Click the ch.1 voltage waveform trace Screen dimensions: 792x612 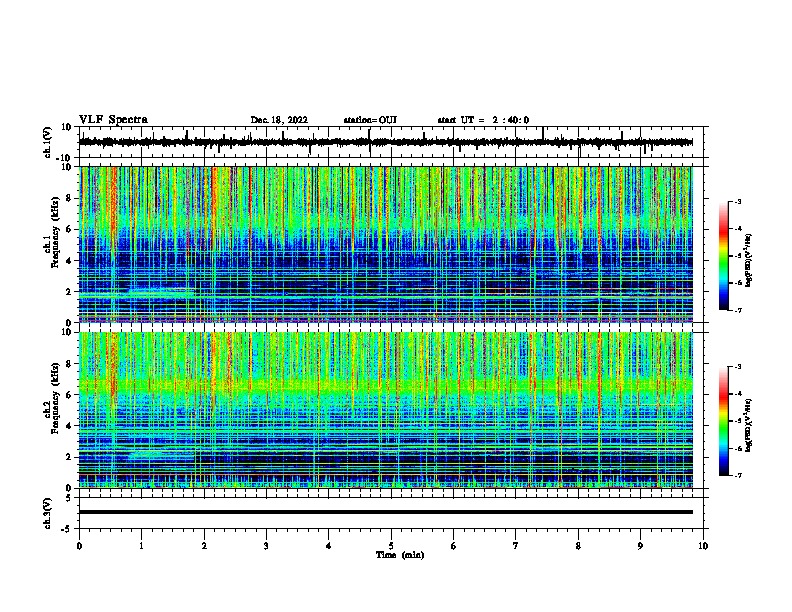pyautogui.click(x=386, y=142)
